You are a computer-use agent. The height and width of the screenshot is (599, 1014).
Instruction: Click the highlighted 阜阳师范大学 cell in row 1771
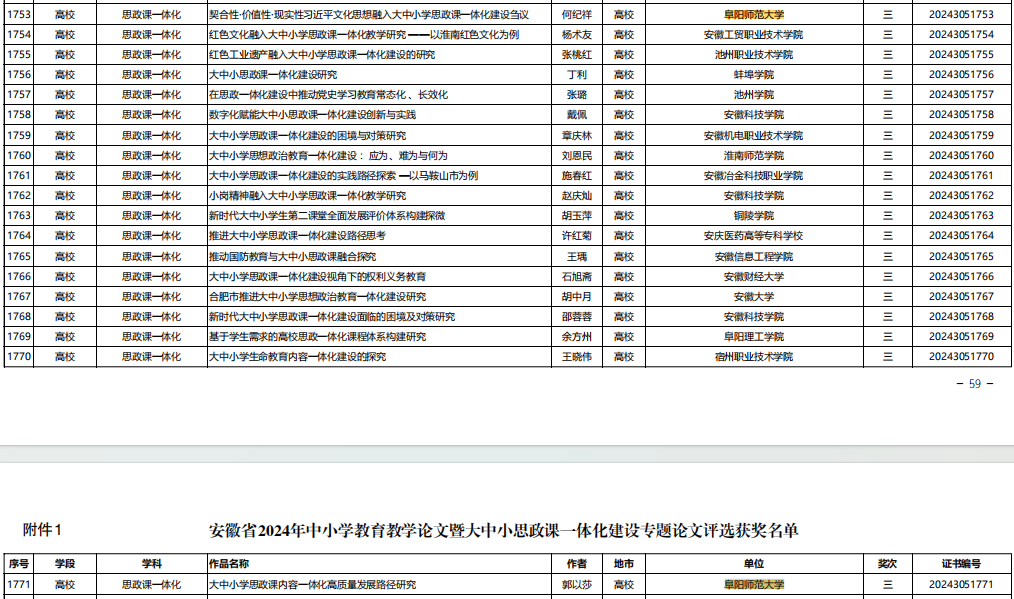tap(753, 585)
